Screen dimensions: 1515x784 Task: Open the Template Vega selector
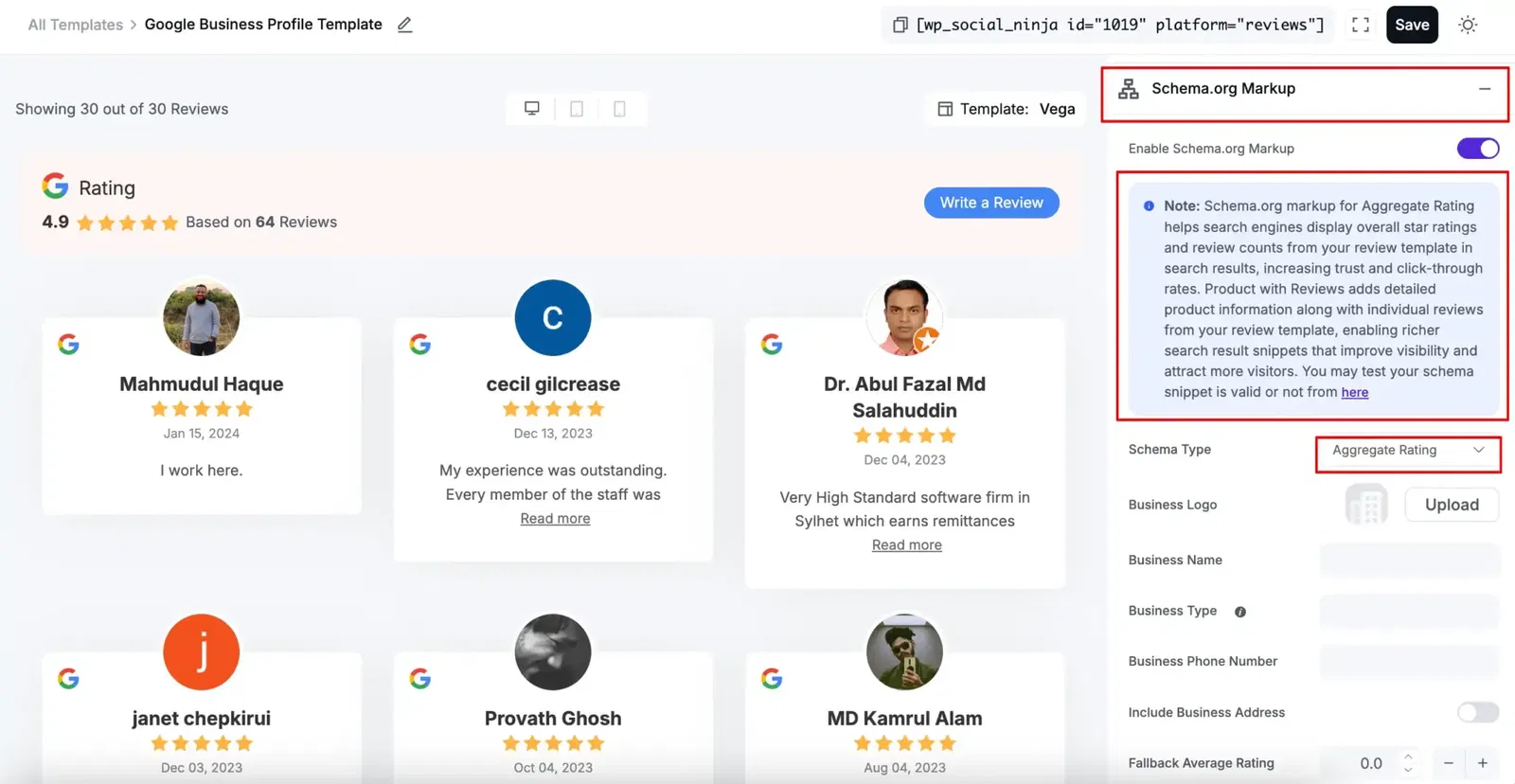pyautogui.click(x=1006, y=109)
